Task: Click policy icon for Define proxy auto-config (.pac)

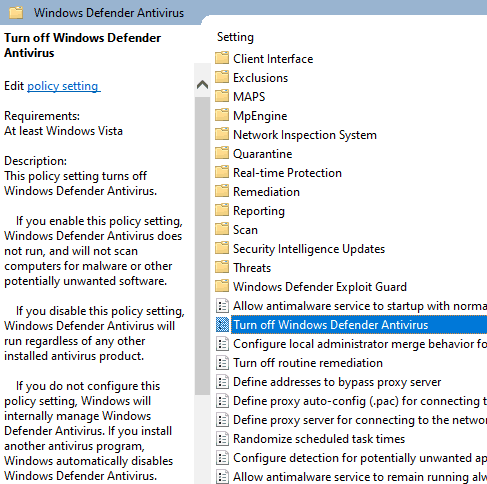Action: pos(222,401)
